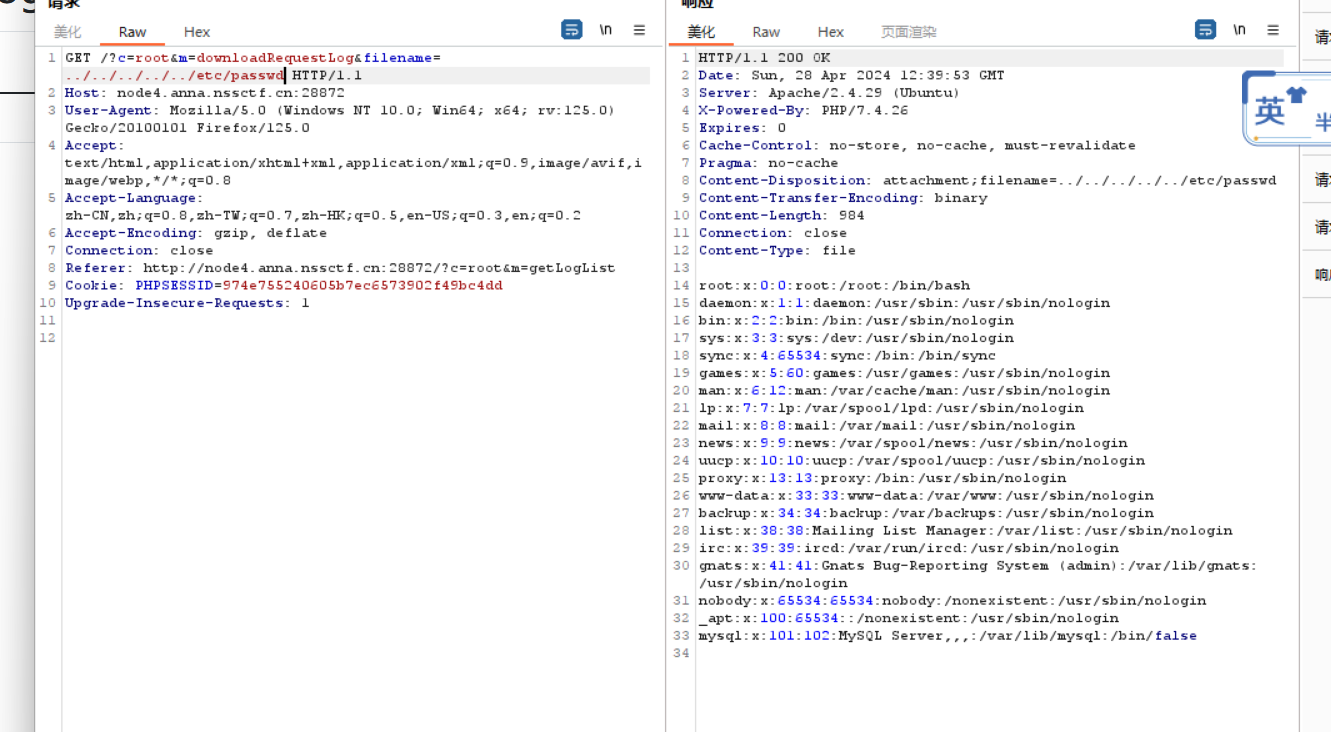Click the _apt:x:100:65534 passwd entry
This screenshot has height=732, width=1331.
[x=908, y=618]
